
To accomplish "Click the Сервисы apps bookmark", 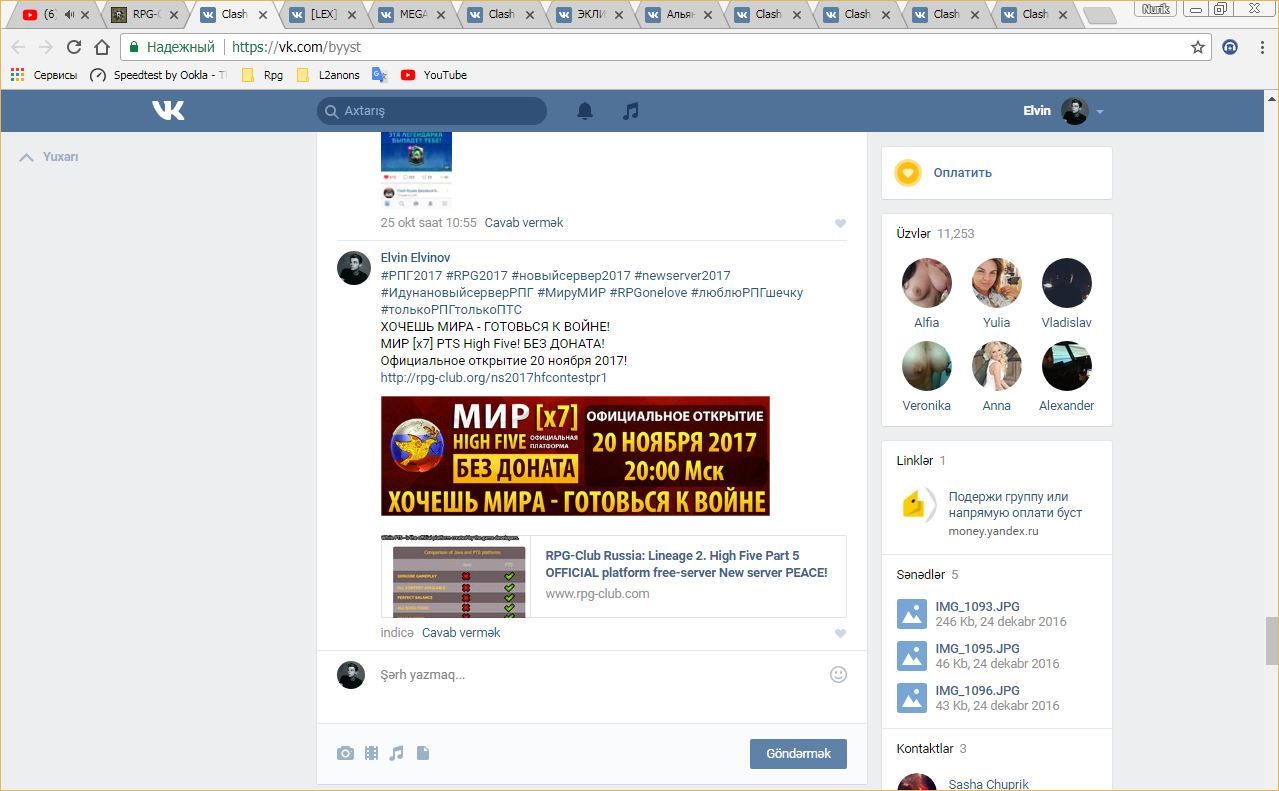I will [43, 75].
